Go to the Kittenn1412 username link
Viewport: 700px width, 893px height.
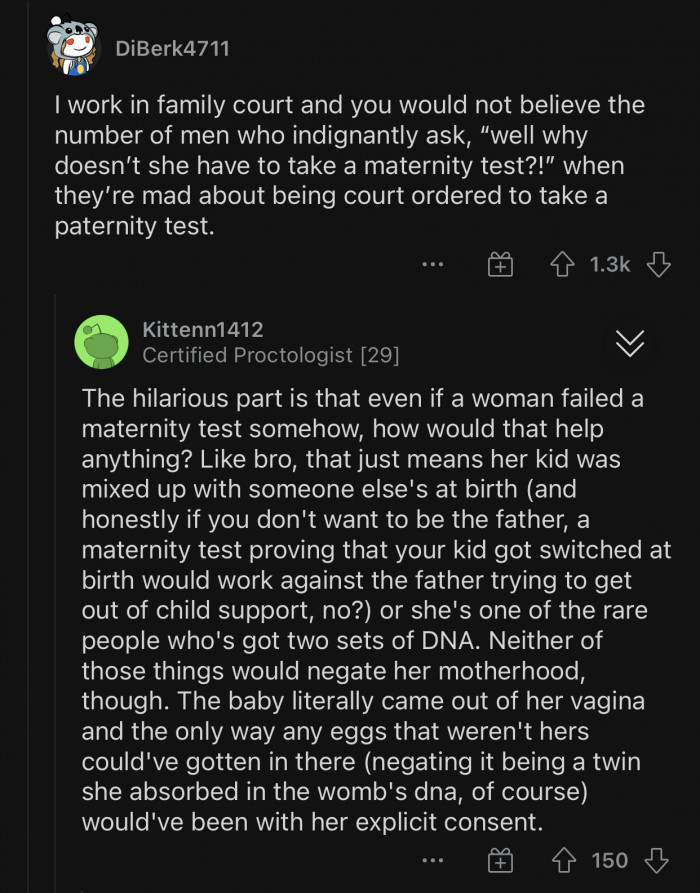[203, 329]
